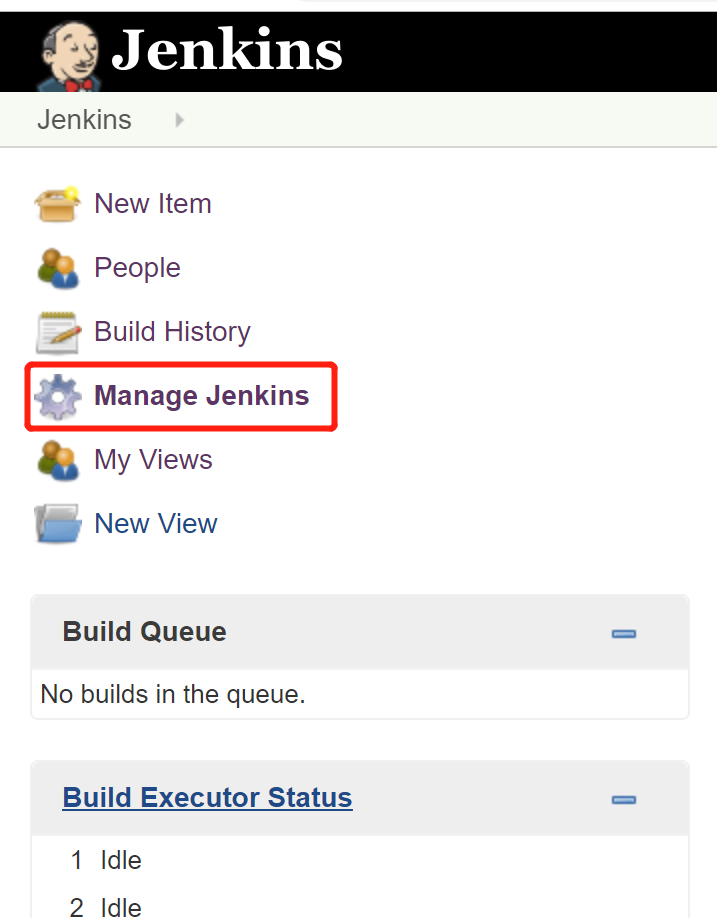The image size is (717, 918).
Task: Click the New Item box icon
Action: 57,204
